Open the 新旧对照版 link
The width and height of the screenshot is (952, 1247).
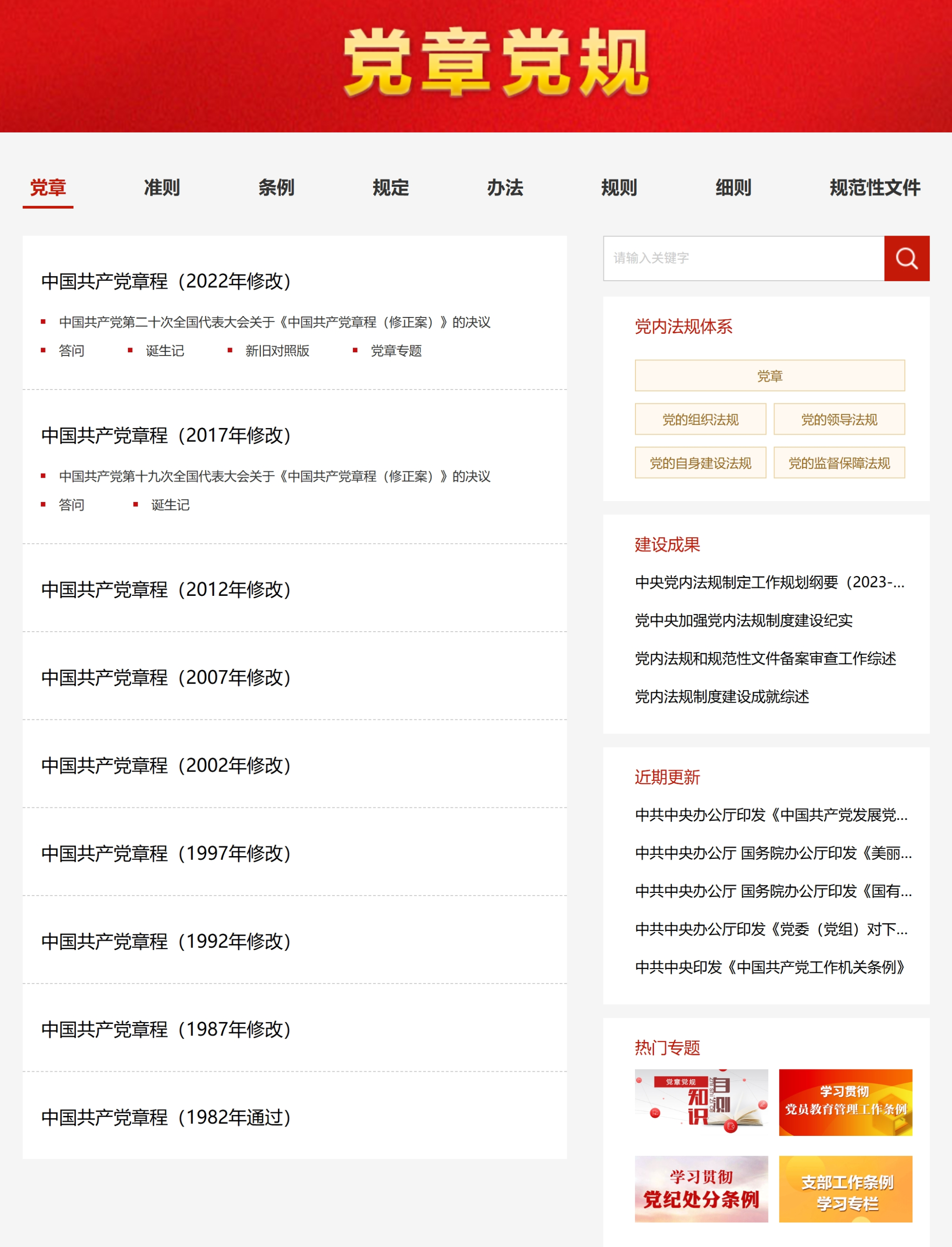[x=278, y=351]
